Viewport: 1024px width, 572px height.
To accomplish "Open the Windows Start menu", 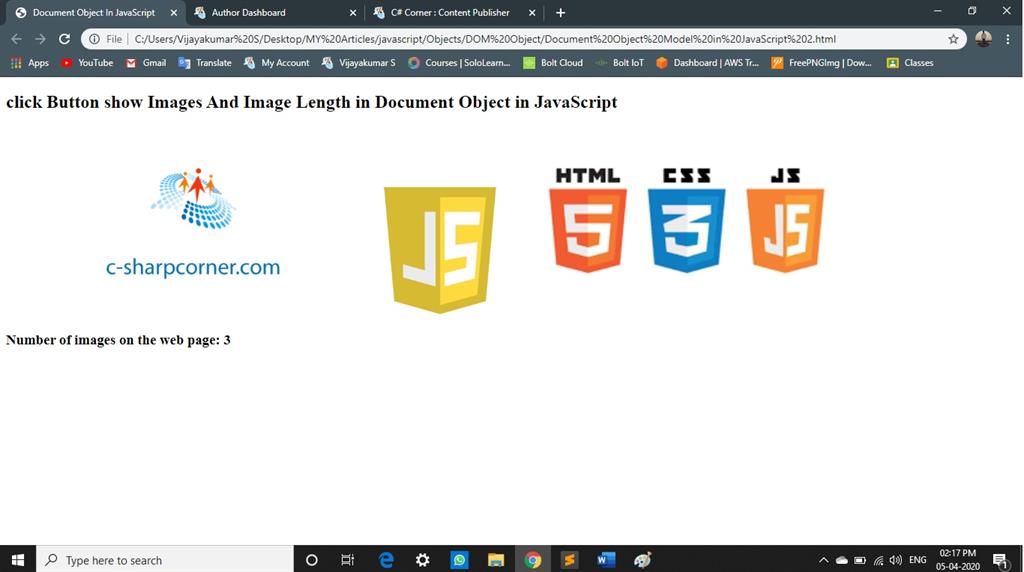I will pos(18,560).
